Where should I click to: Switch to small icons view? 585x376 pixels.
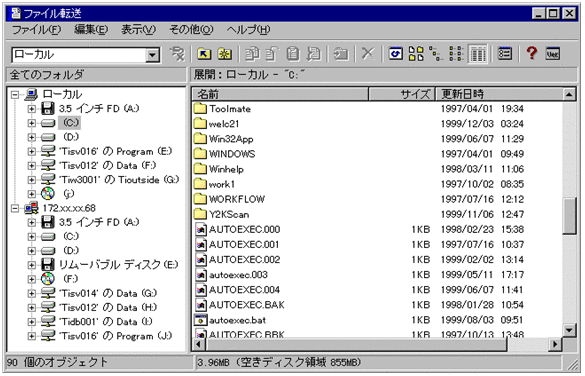tap(436, 54)
